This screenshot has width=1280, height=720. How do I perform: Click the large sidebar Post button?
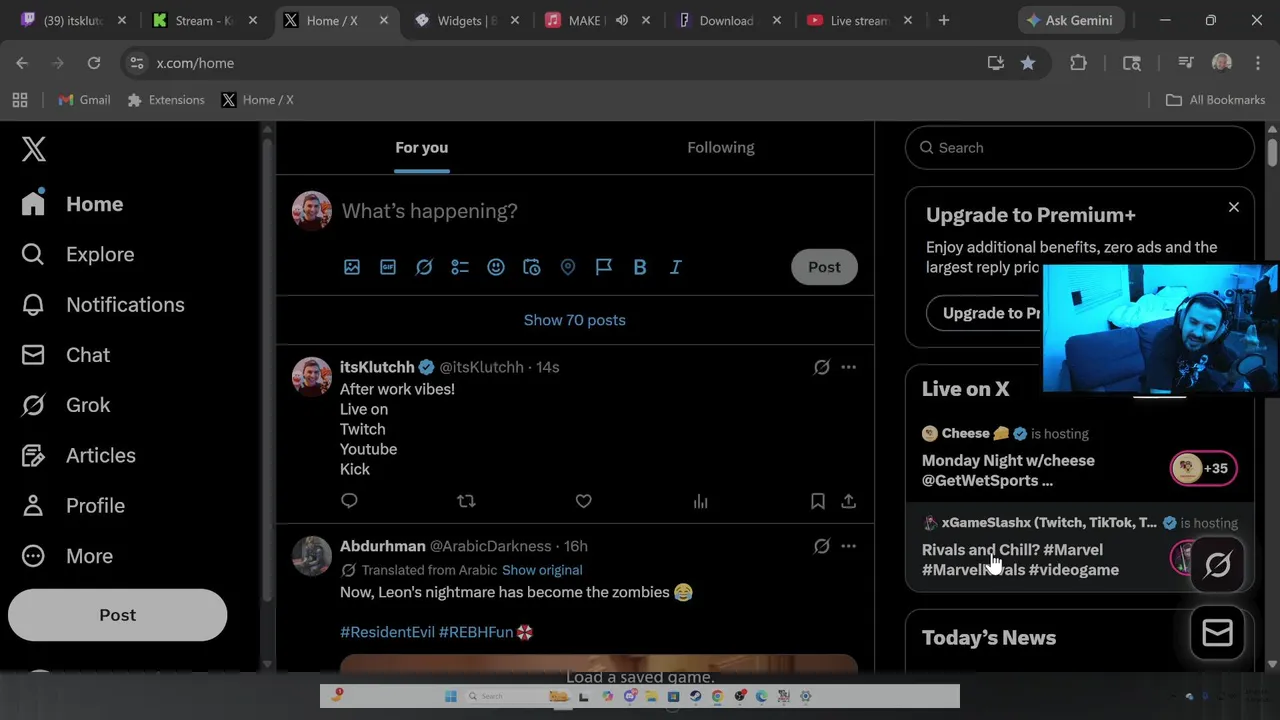point(118,615)
